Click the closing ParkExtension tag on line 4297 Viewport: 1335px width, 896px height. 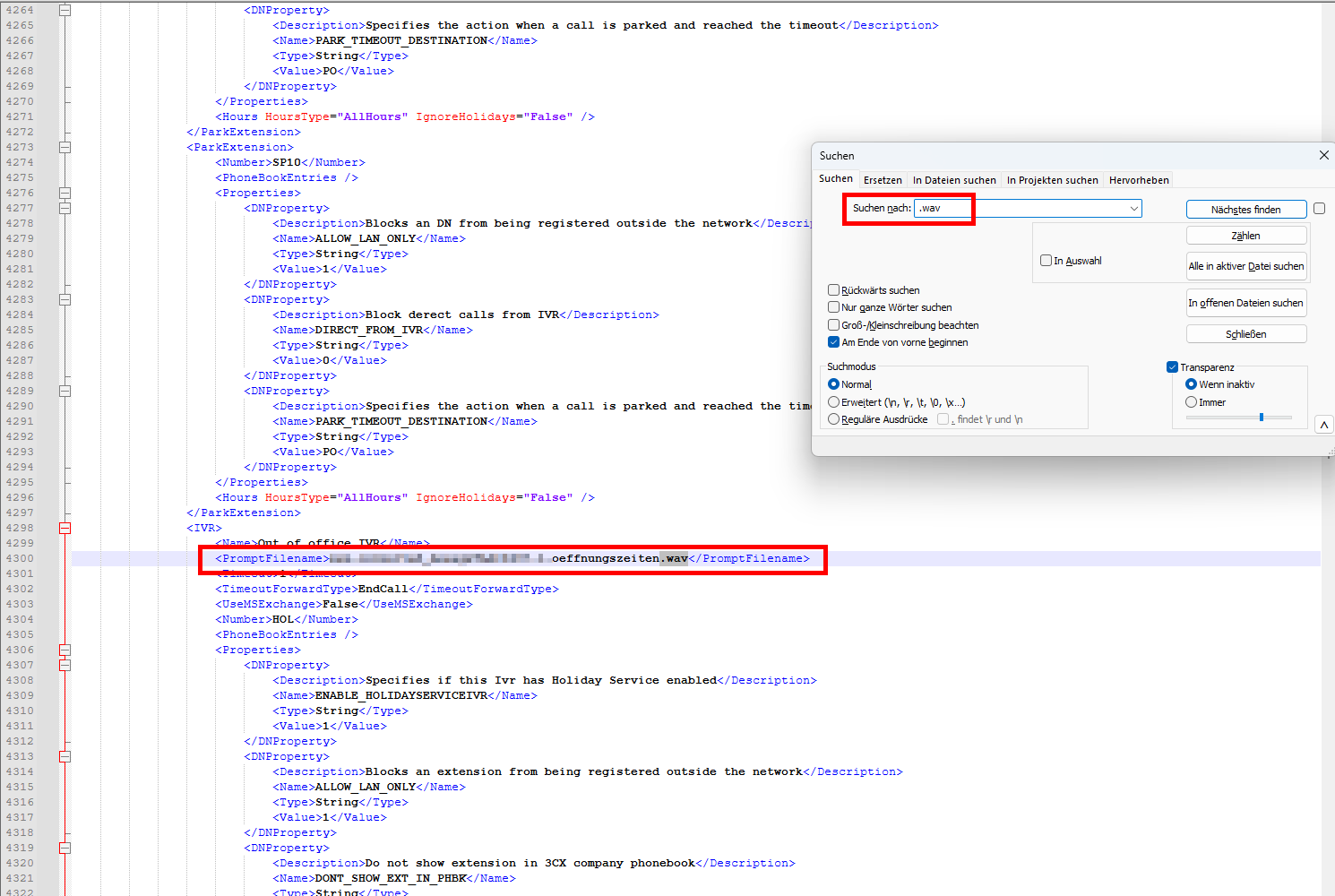[x=244, y=513]
